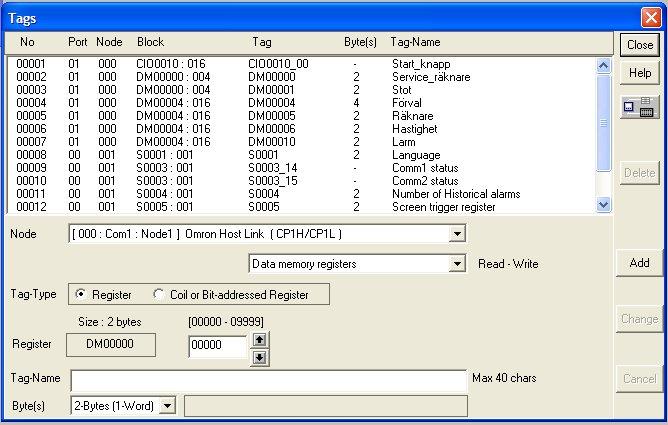
Task: Click block cell S0005 : 001
Action: pos(164,207)
